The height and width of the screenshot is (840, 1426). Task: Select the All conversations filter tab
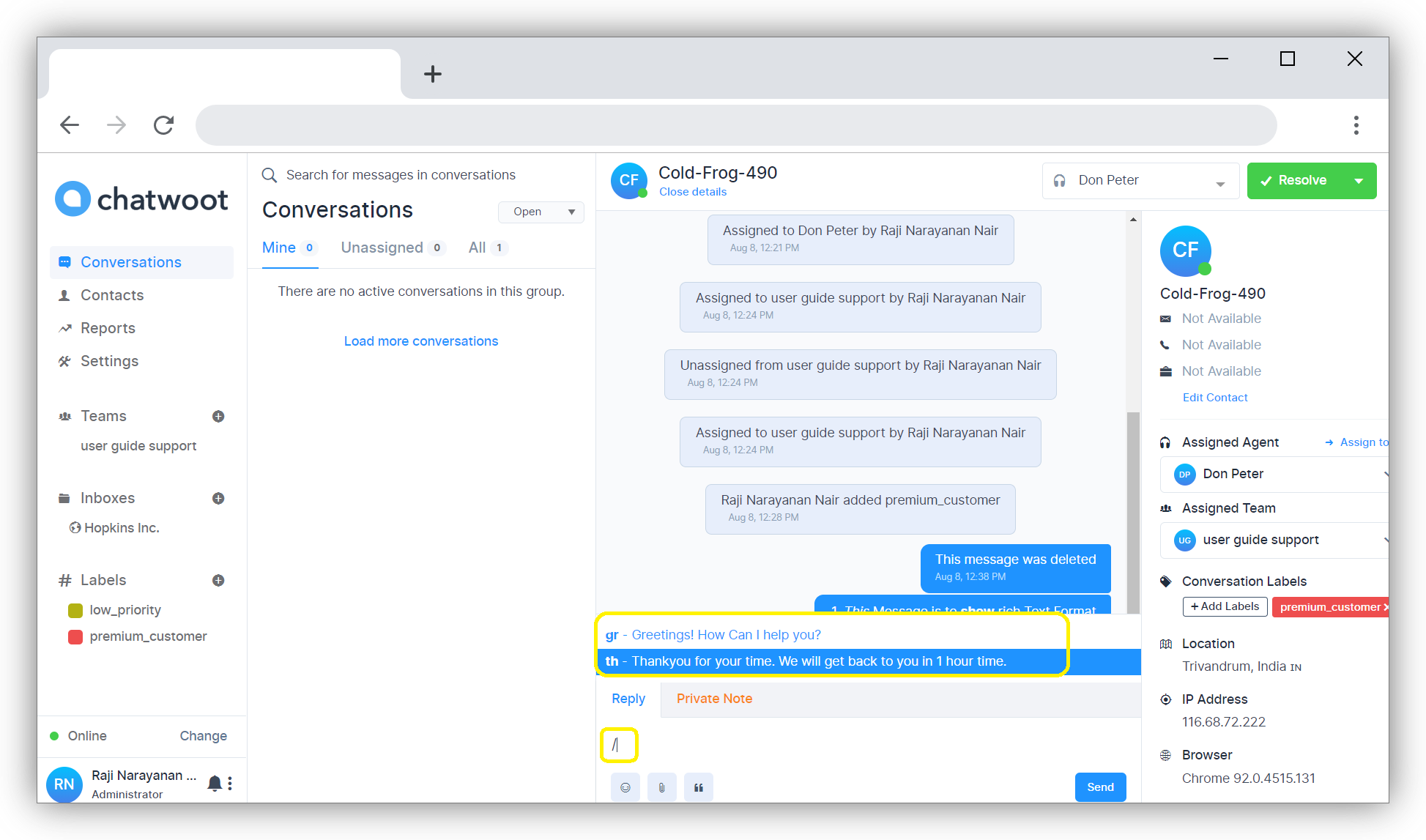tap(476, 247)
